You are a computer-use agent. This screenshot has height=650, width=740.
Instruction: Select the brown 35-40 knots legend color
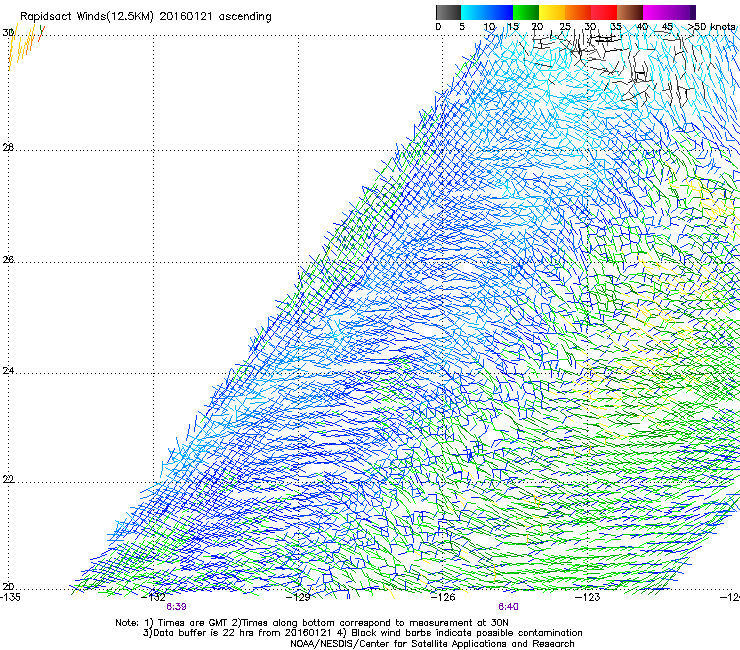click(630, 12)
